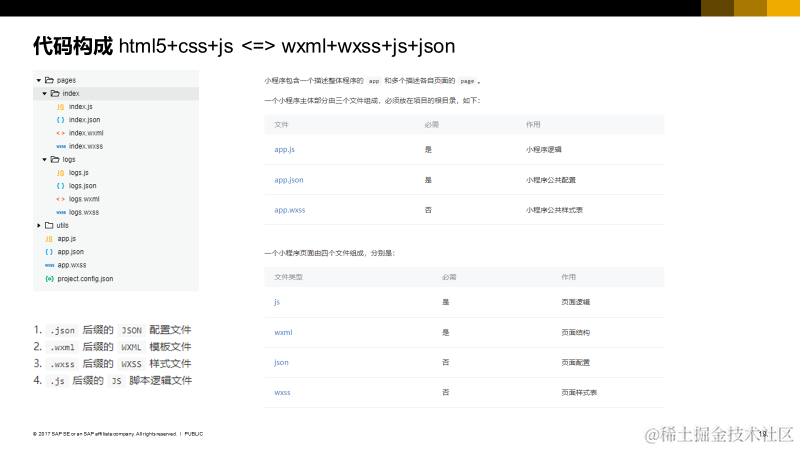Select logs.js in the file tree
The width and height of the screenshot is (800, 450).
pyautogui.click(x=79, y=173)
